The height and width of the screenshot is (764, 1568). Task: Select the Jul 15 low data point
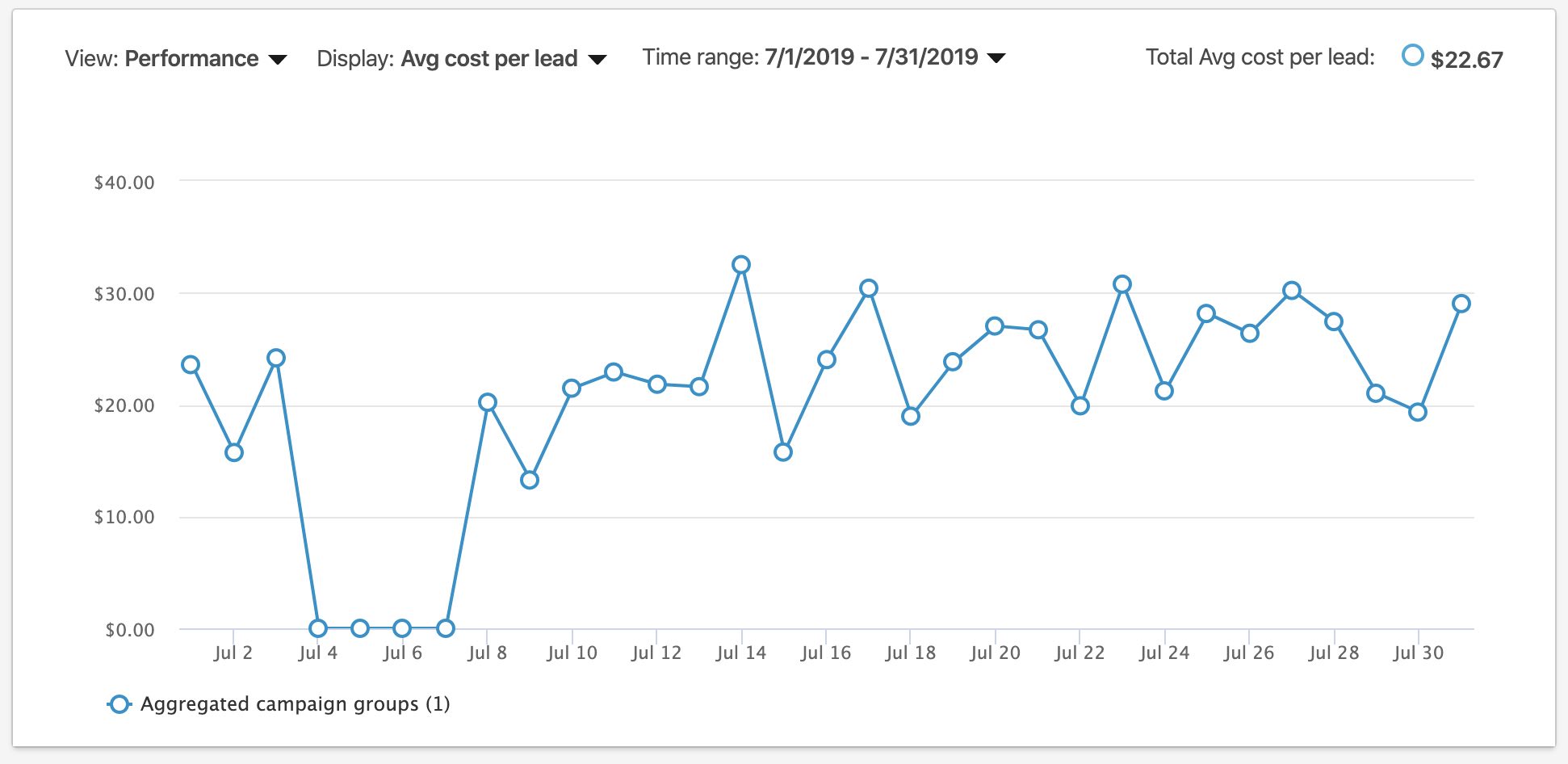[x=783, y=452]
